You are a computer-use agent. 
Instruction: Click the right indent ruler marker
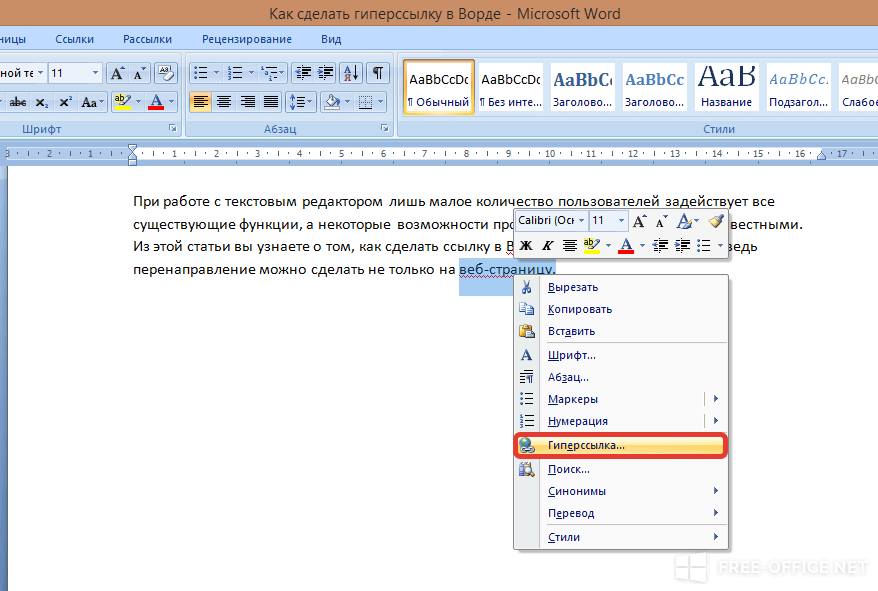pos(821,155)
